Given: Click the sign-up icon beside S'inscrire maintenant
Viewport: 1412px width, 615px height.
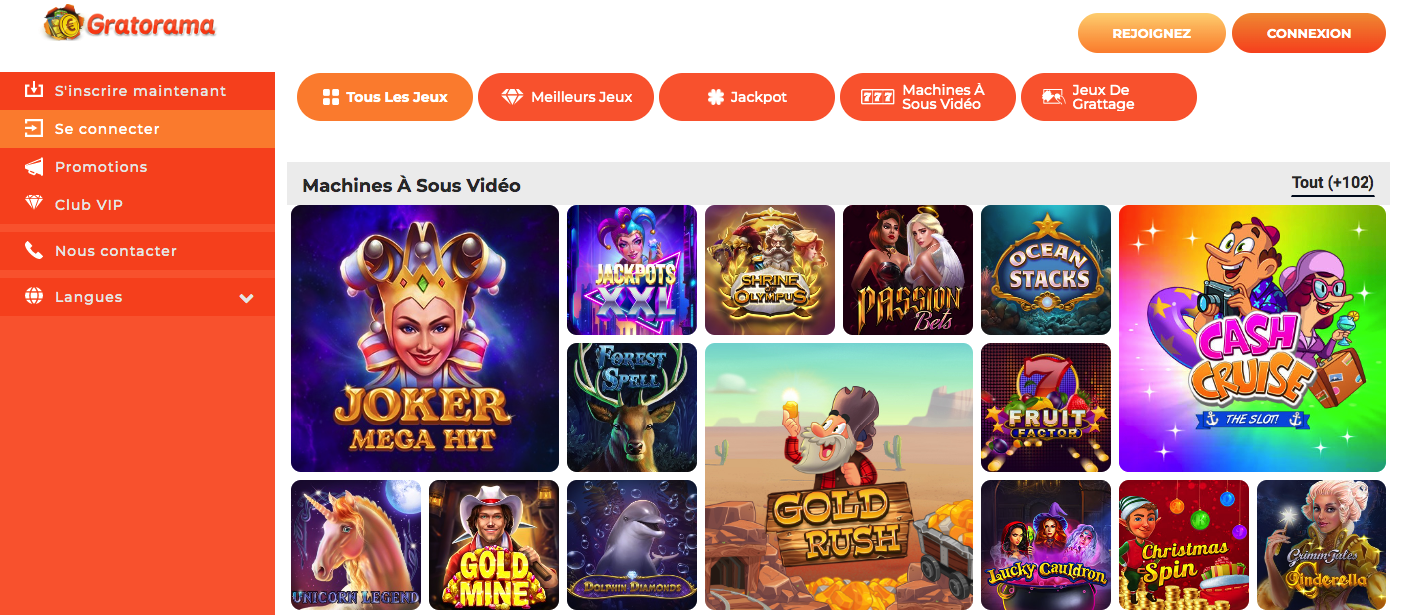Looking at the screenshot, I should tap(34, 90).
